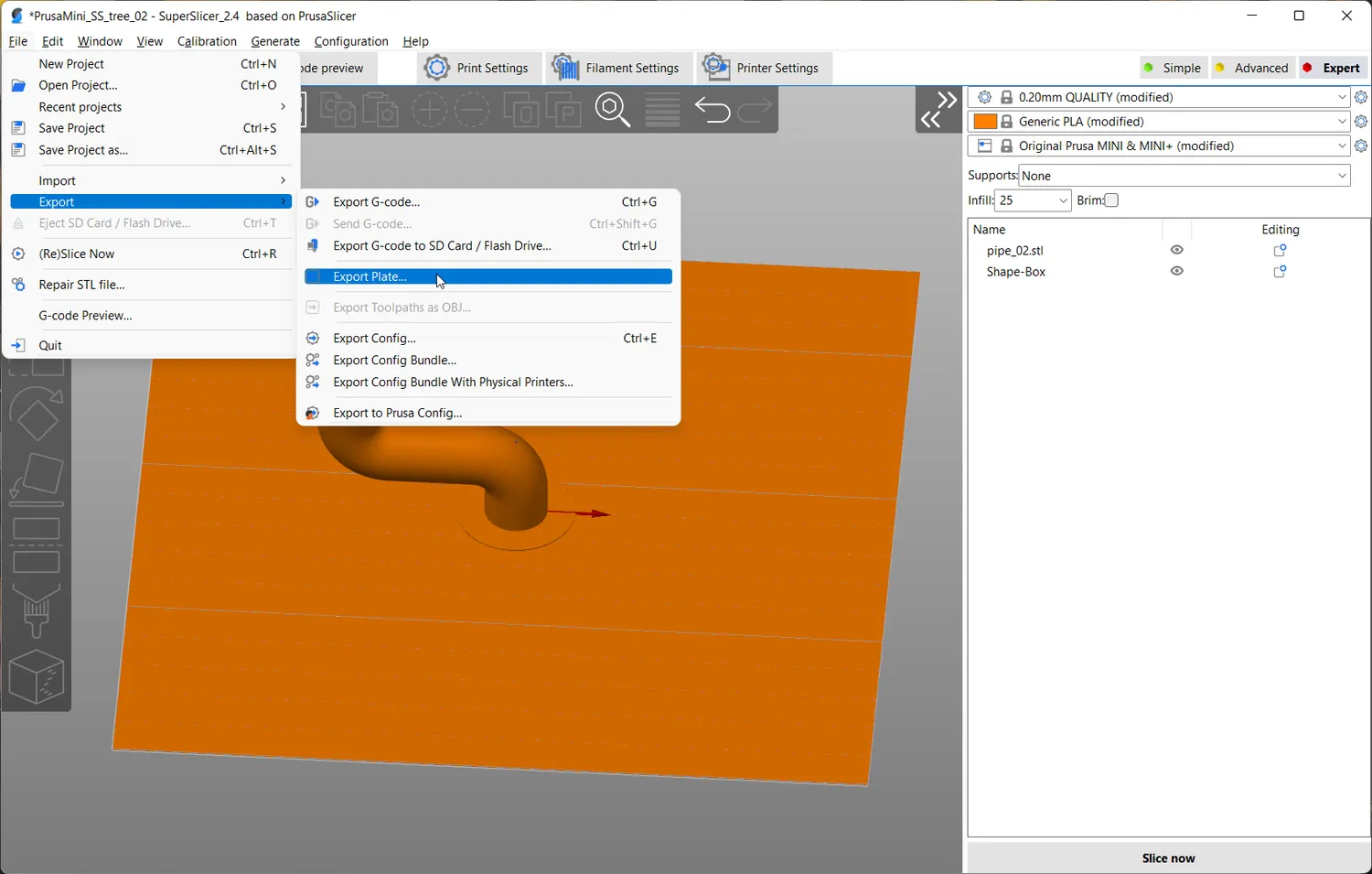Collapse the right sidebar with double arrows
The image size is (1372, 874).
(x=938, y=110)
